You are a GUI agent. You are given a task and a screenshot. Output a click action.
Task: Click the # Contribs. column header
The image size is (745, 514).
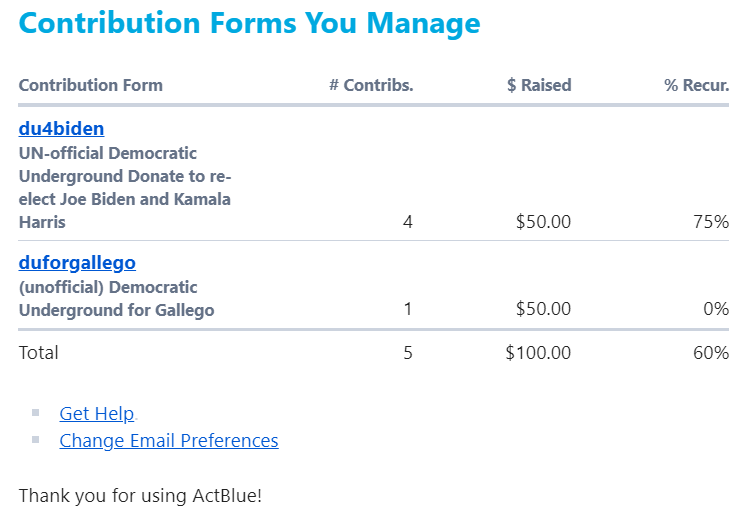371,86
